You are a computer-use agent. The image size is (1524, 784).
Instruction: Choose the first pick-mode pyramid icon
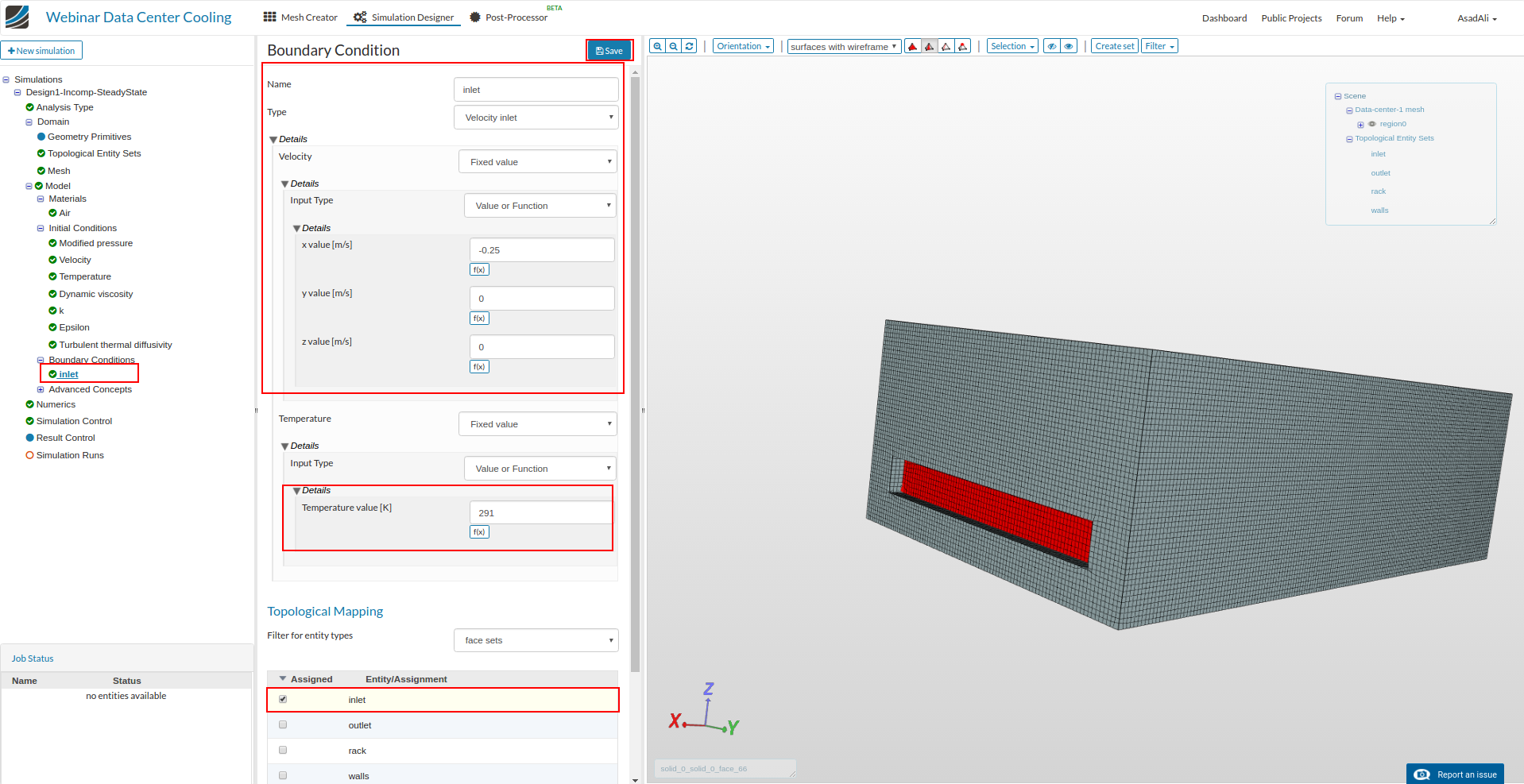coord(913,46)
